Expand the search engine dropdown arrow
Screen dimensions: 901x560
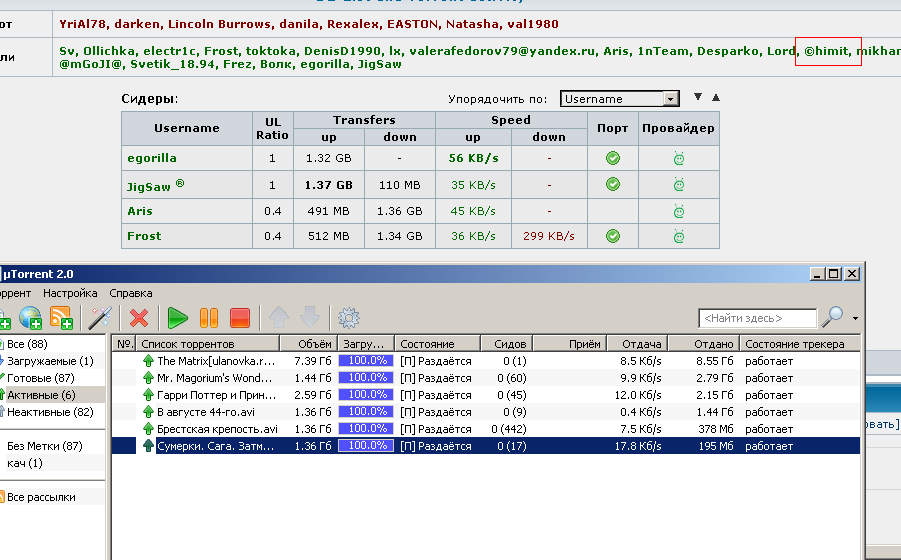tap(855, 319)
